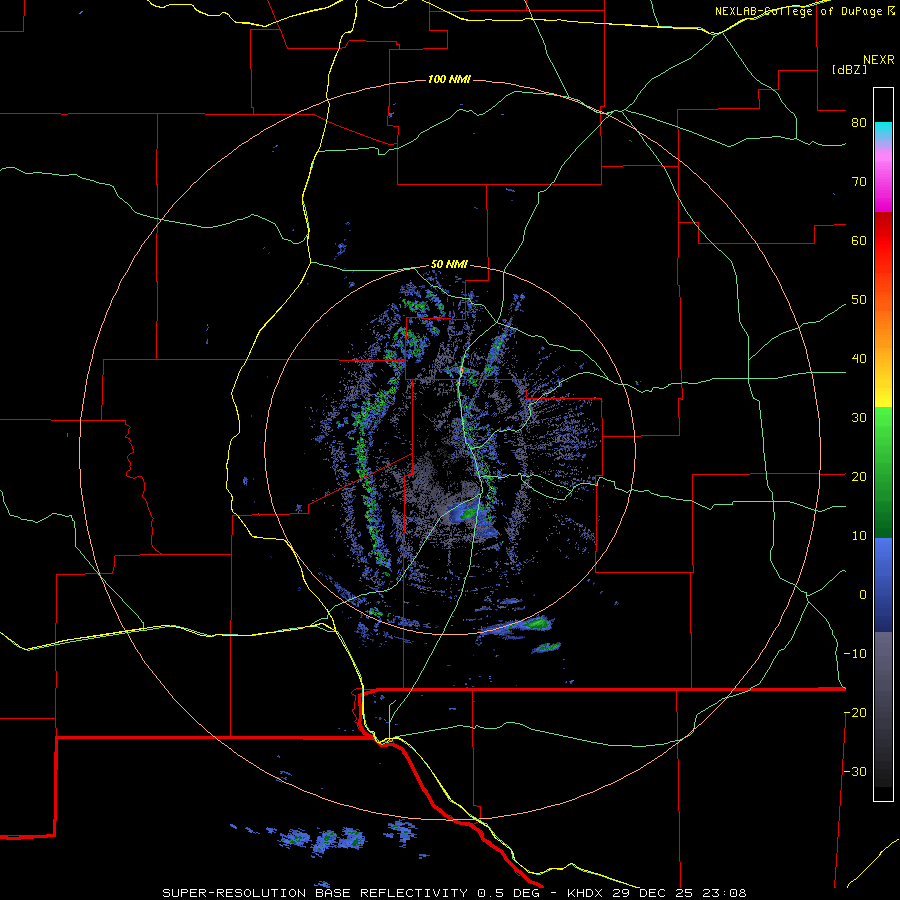The width and height of the screenshot is (900, 900).
Task: Click the 80 value on the dBZ scale
Action: [859, 123]
